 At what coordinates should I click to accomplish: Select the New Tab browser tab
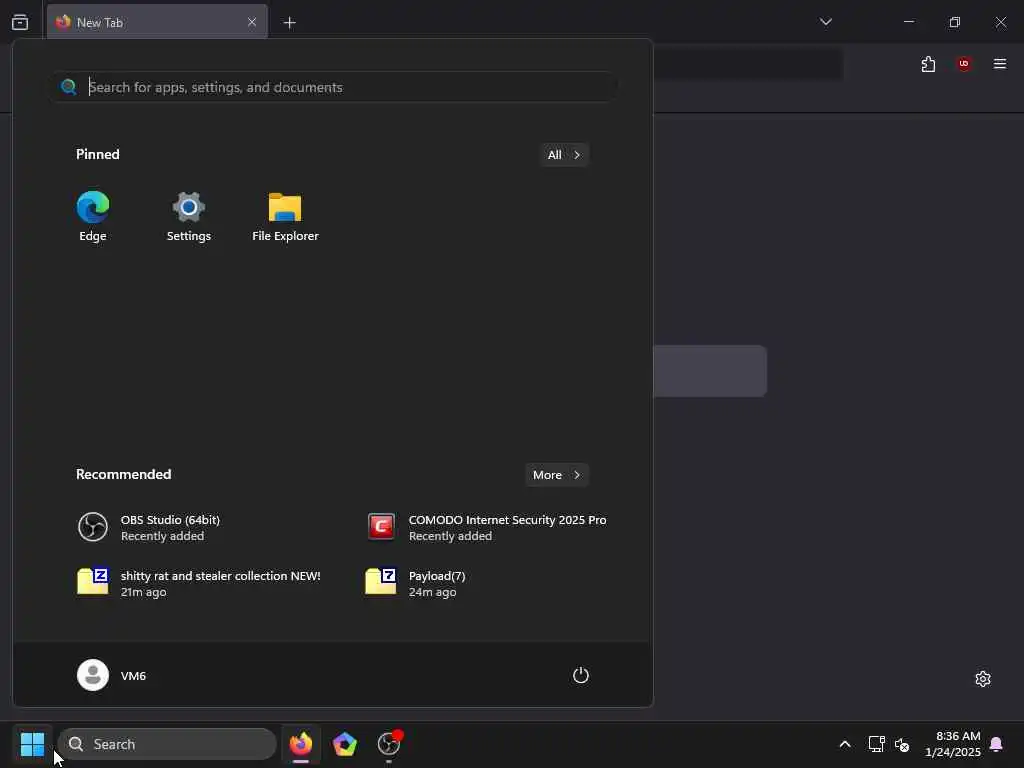click(x=157, y=22)
